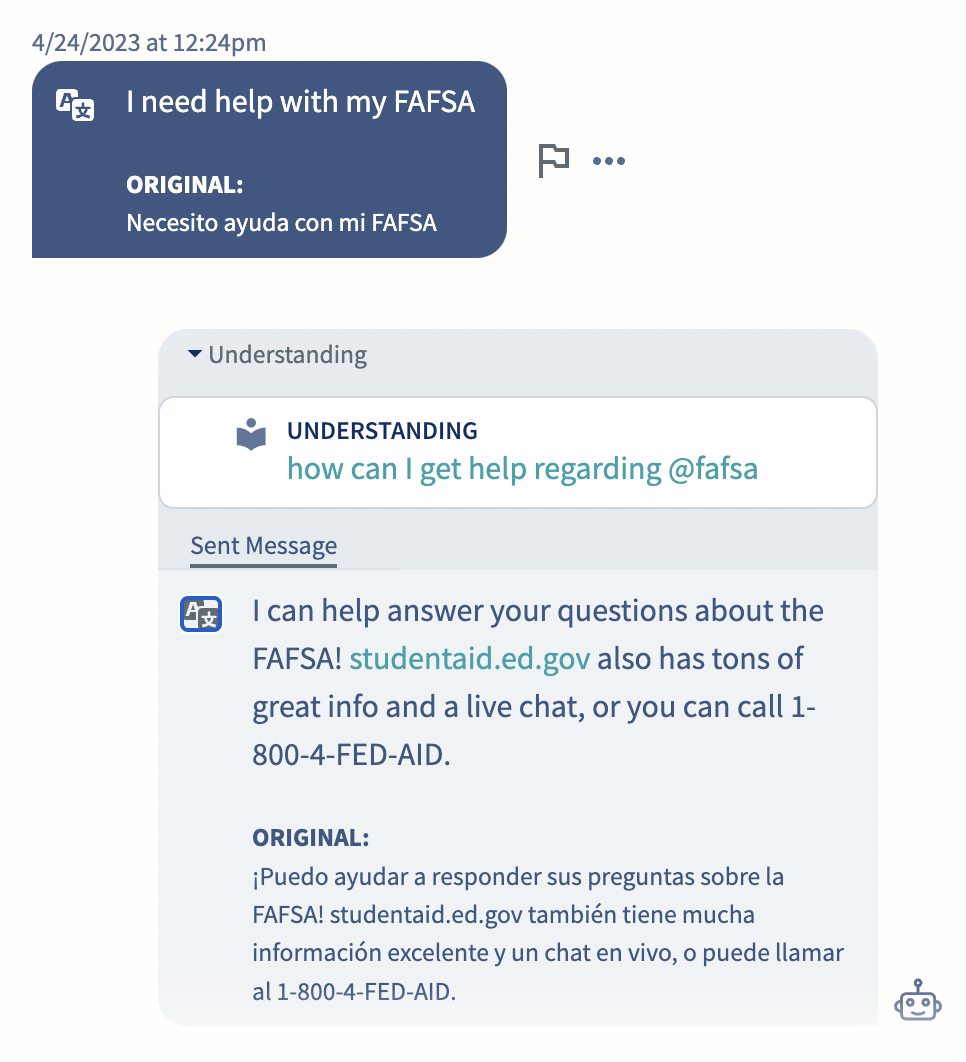Collapse the Understanding section triangle
966x1062 pixels.
pos(194,354)
